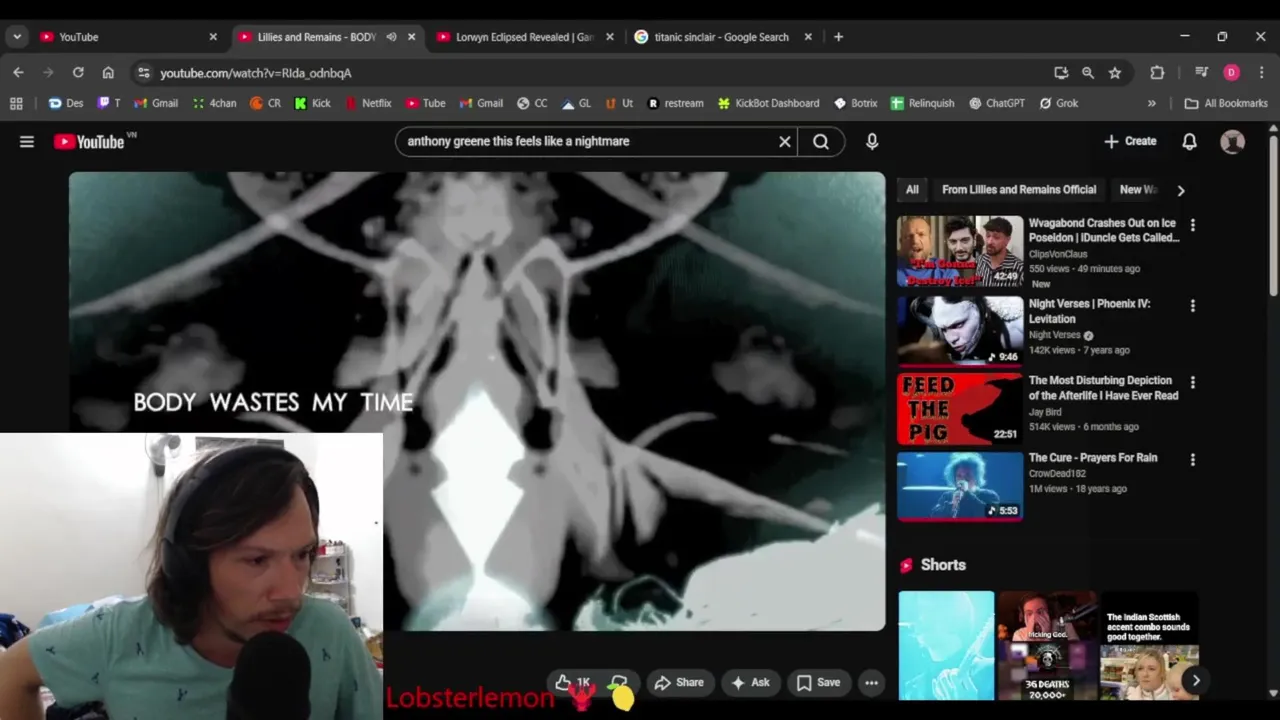
Task: Open the KickBot Dashboard bookmark
Action: point(768,103)
